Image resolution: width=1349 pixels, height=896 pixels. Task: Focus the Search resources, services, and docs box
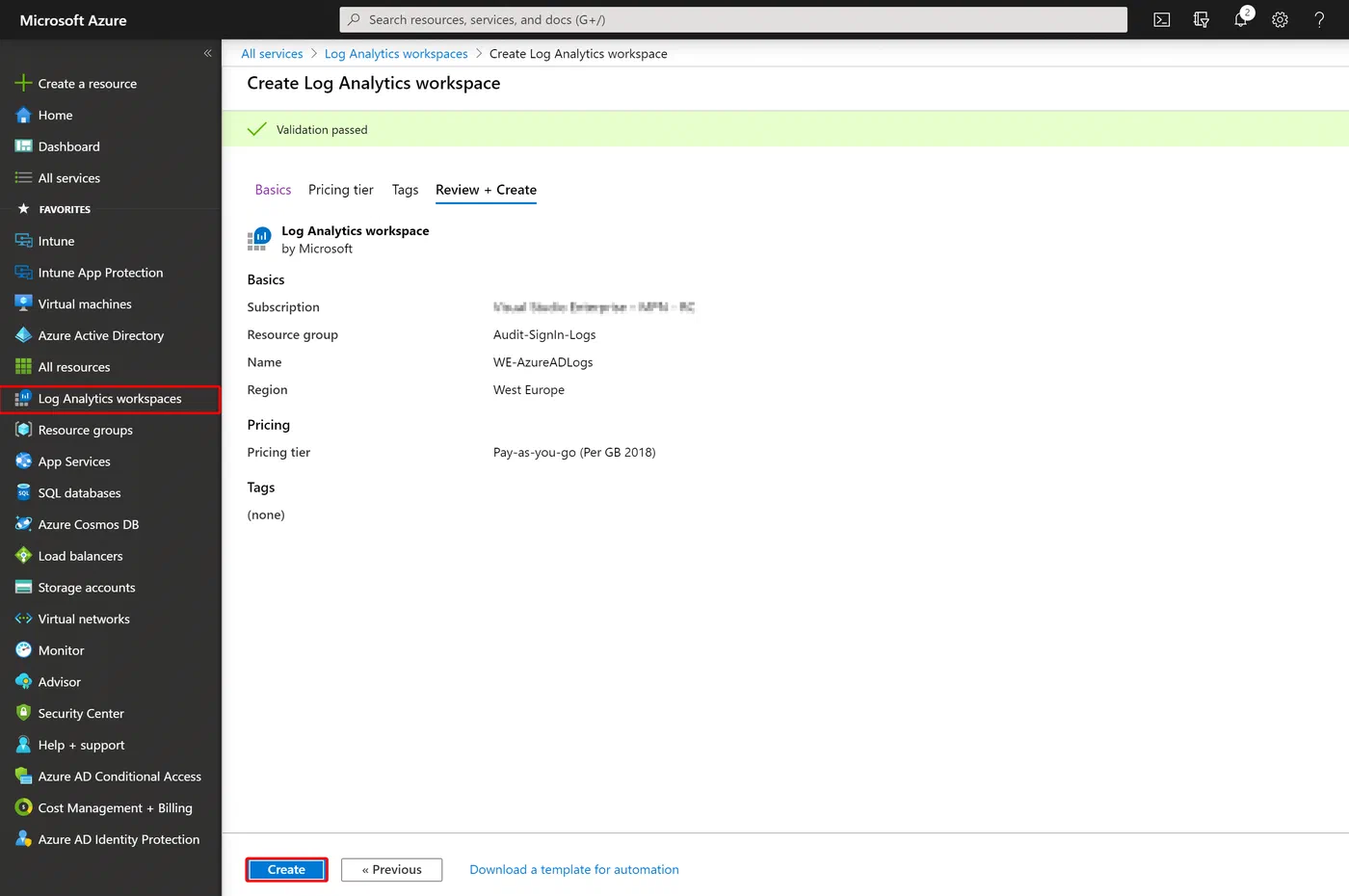(x=733, y=19)
